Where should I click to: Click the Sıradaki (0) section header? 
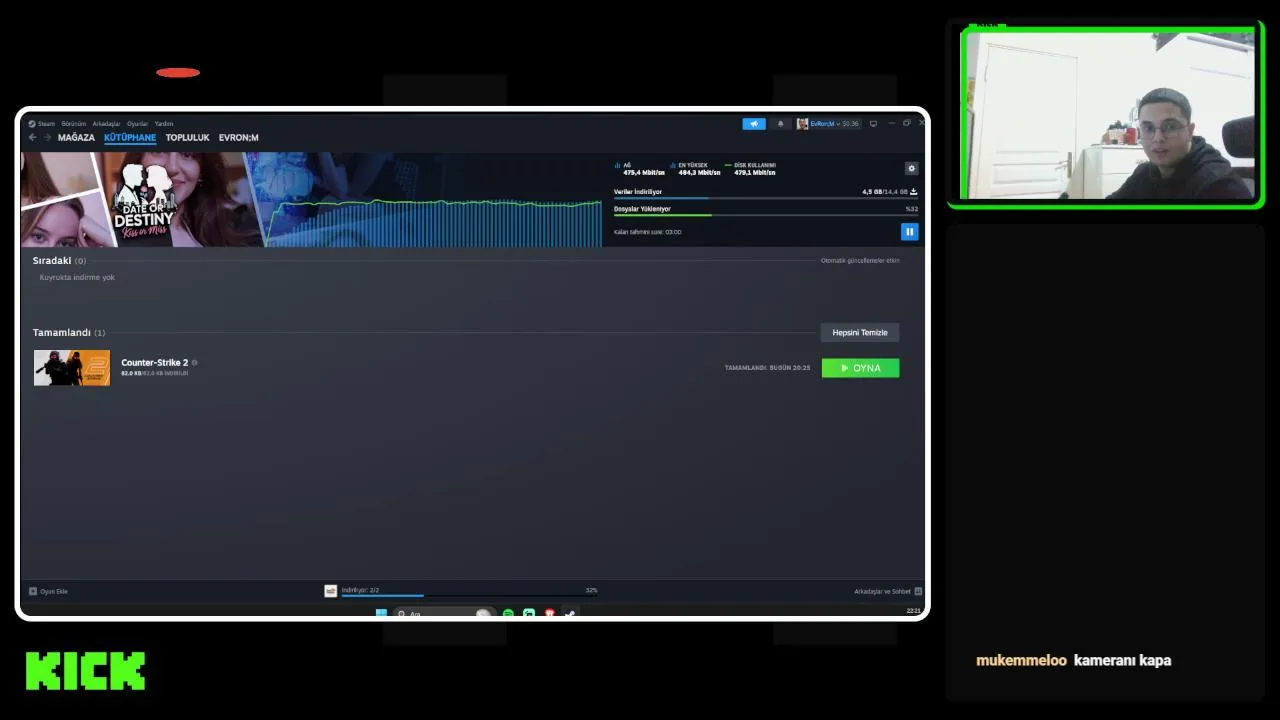tap(59, 260)
